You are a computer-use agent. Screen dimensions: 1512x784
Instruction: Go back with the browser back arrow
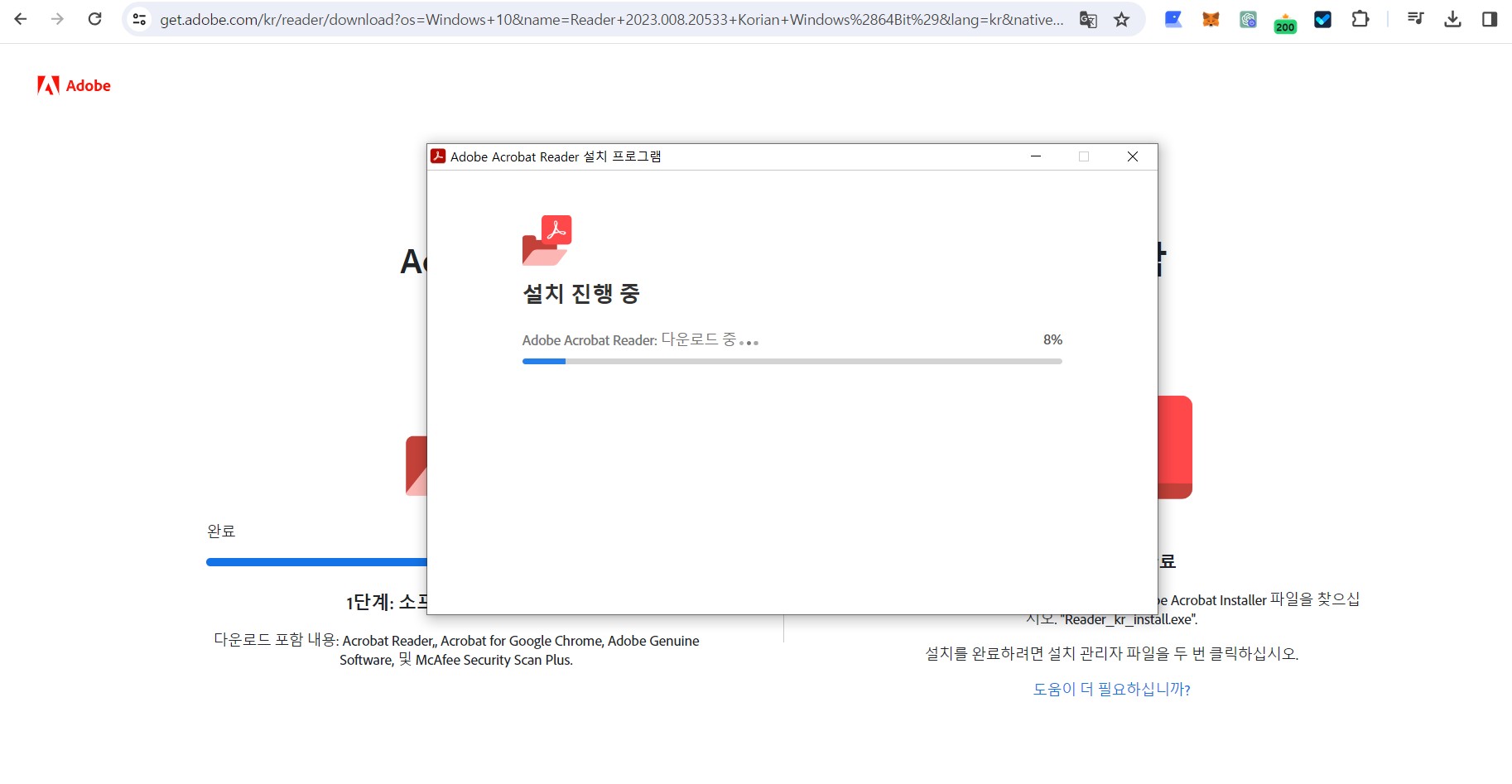click(x=21, y=19)
